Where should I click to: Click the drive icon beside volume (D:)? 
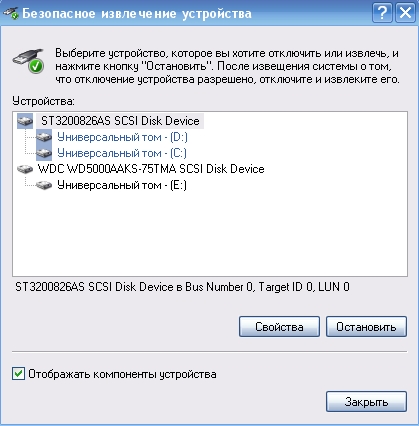coord(44,137)
